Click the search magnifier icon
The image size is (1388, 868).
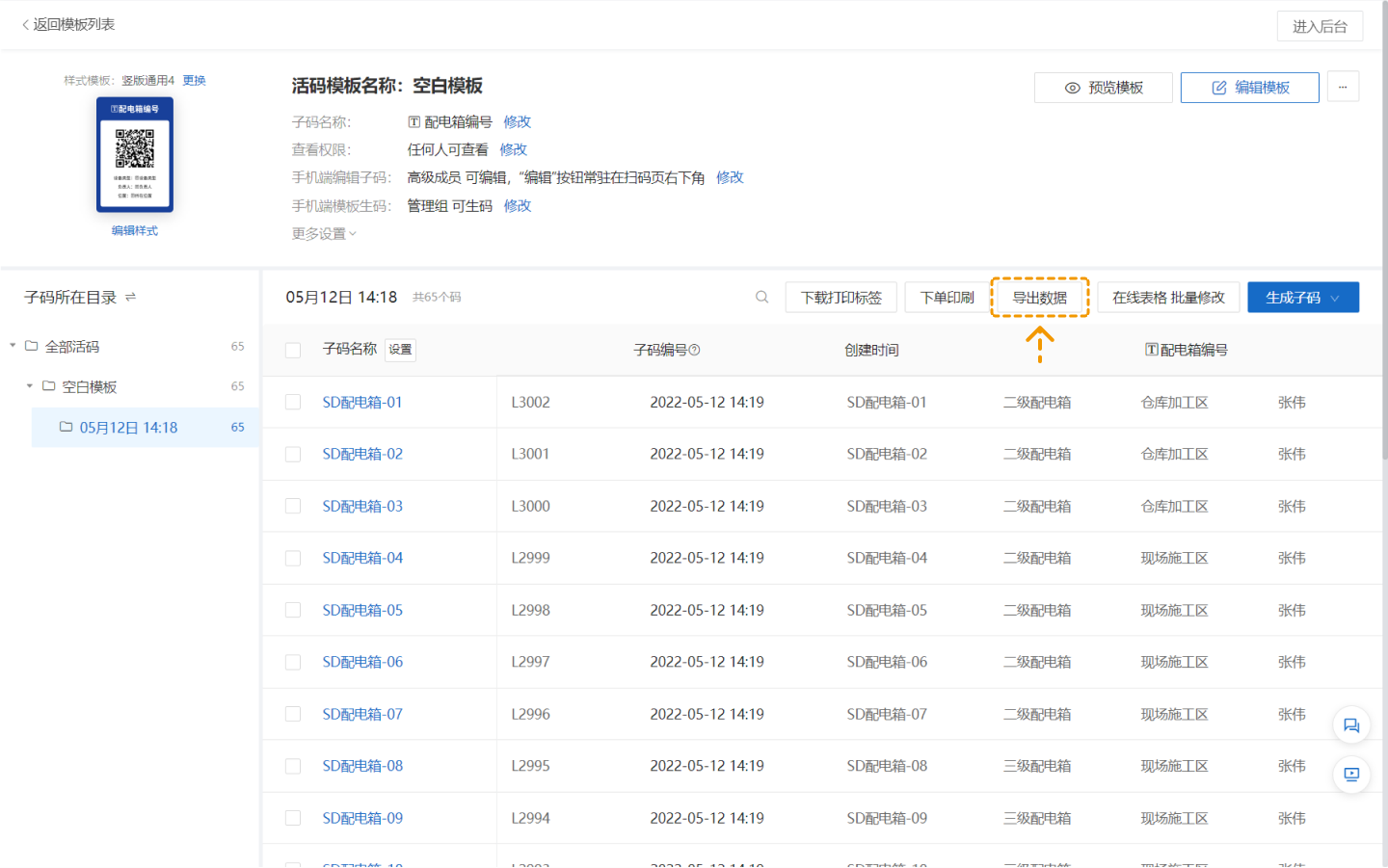(x=761, y=298)
